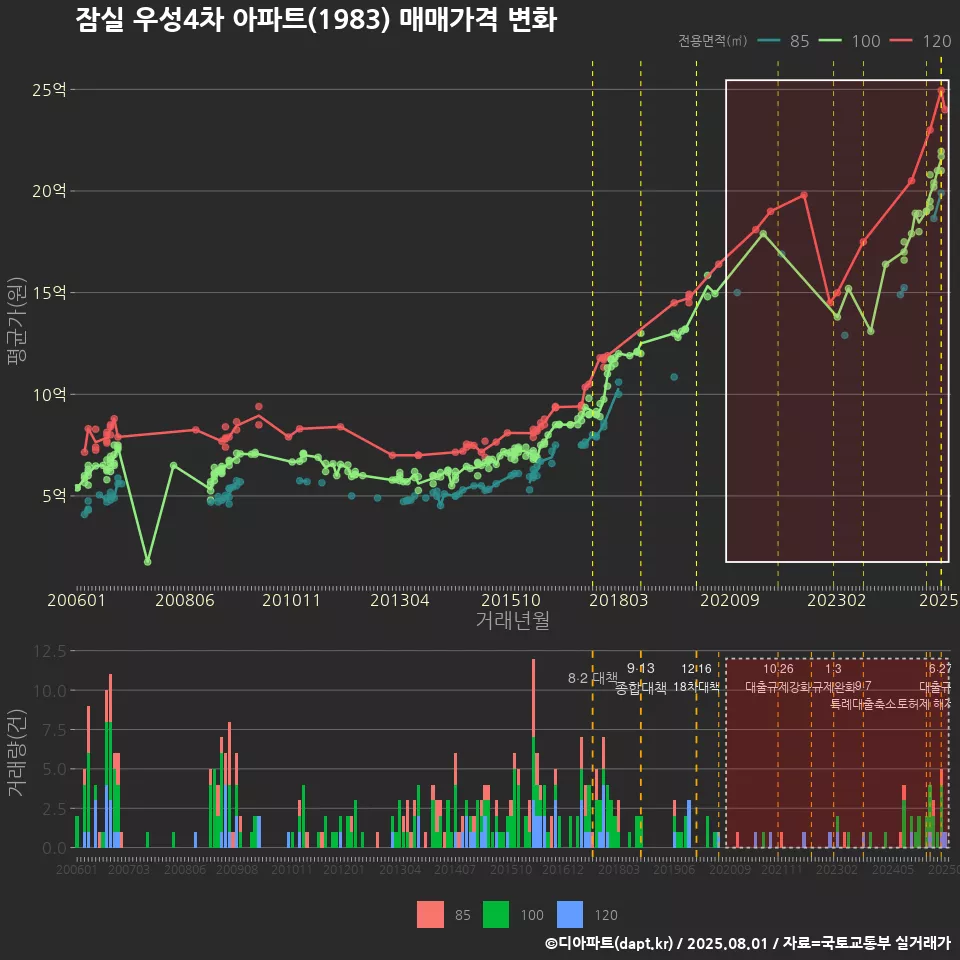Click 201906 on the volume chart x-axis
Viewport: 960px width, 960px height.
click(x=673, y=869)
